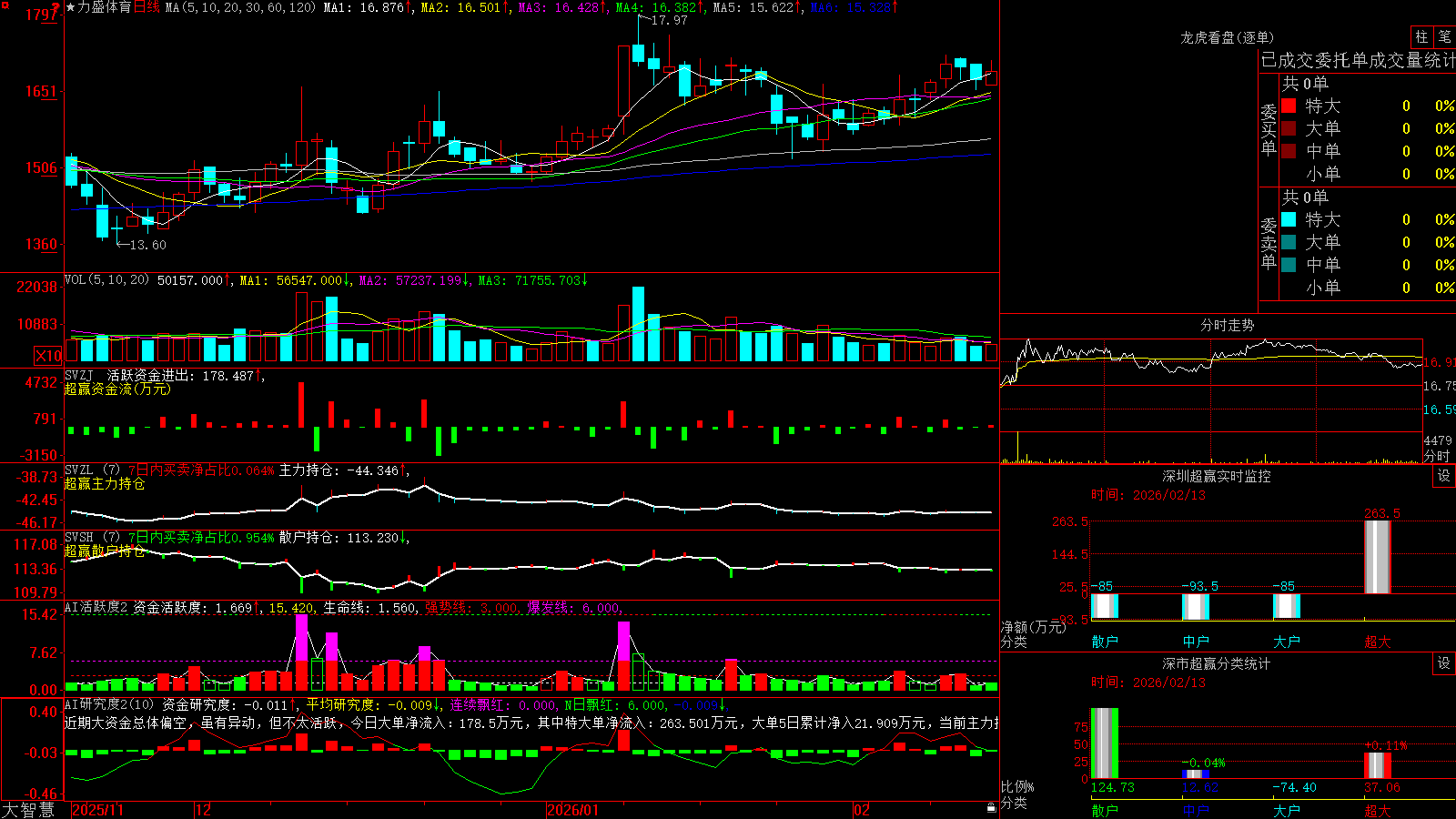Click the red question mark icon
This screenshot has width=1456, height=819.
pos(56,8)
